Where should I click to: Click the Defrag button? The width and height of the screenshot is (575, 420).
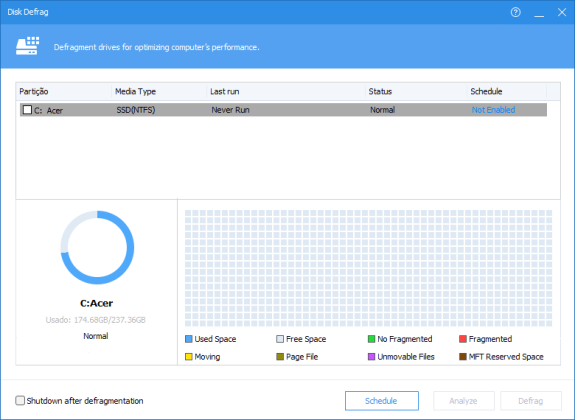pyautogui.click(x=531, y=401)
